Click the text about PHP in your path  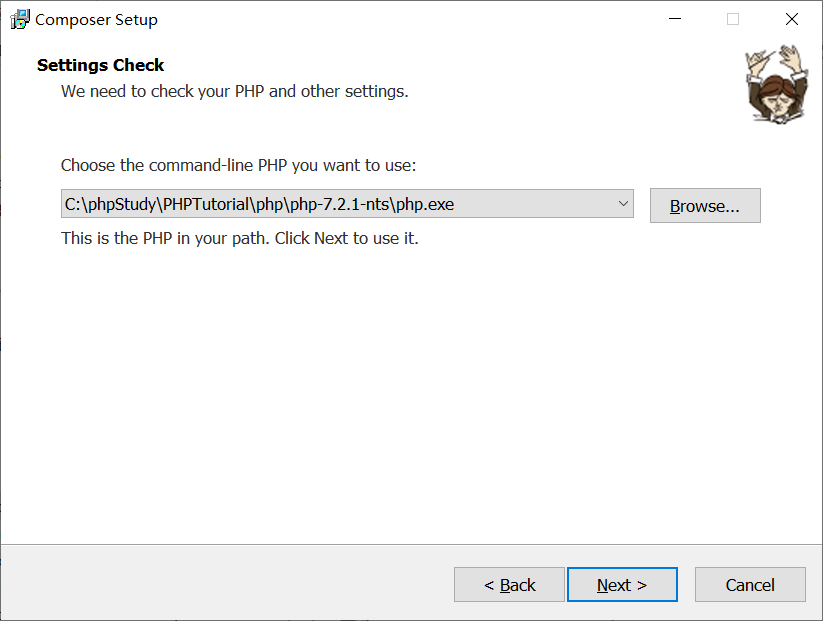(239, 238)
